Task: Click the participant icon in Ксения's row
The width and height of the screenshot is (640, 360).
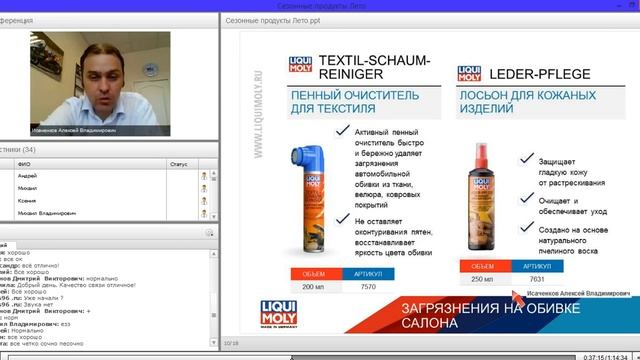Action: 204,201
